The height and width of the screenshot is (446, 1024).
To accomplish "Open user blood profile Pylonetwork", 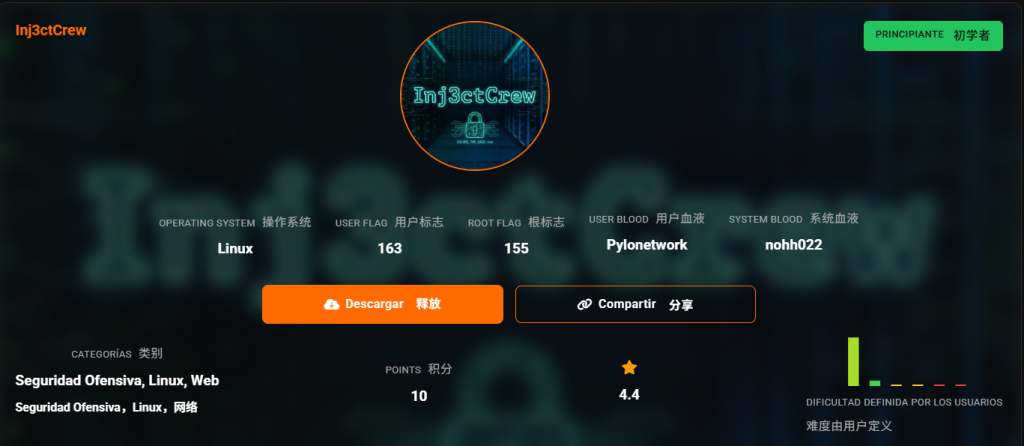I will tap(647, 245).
